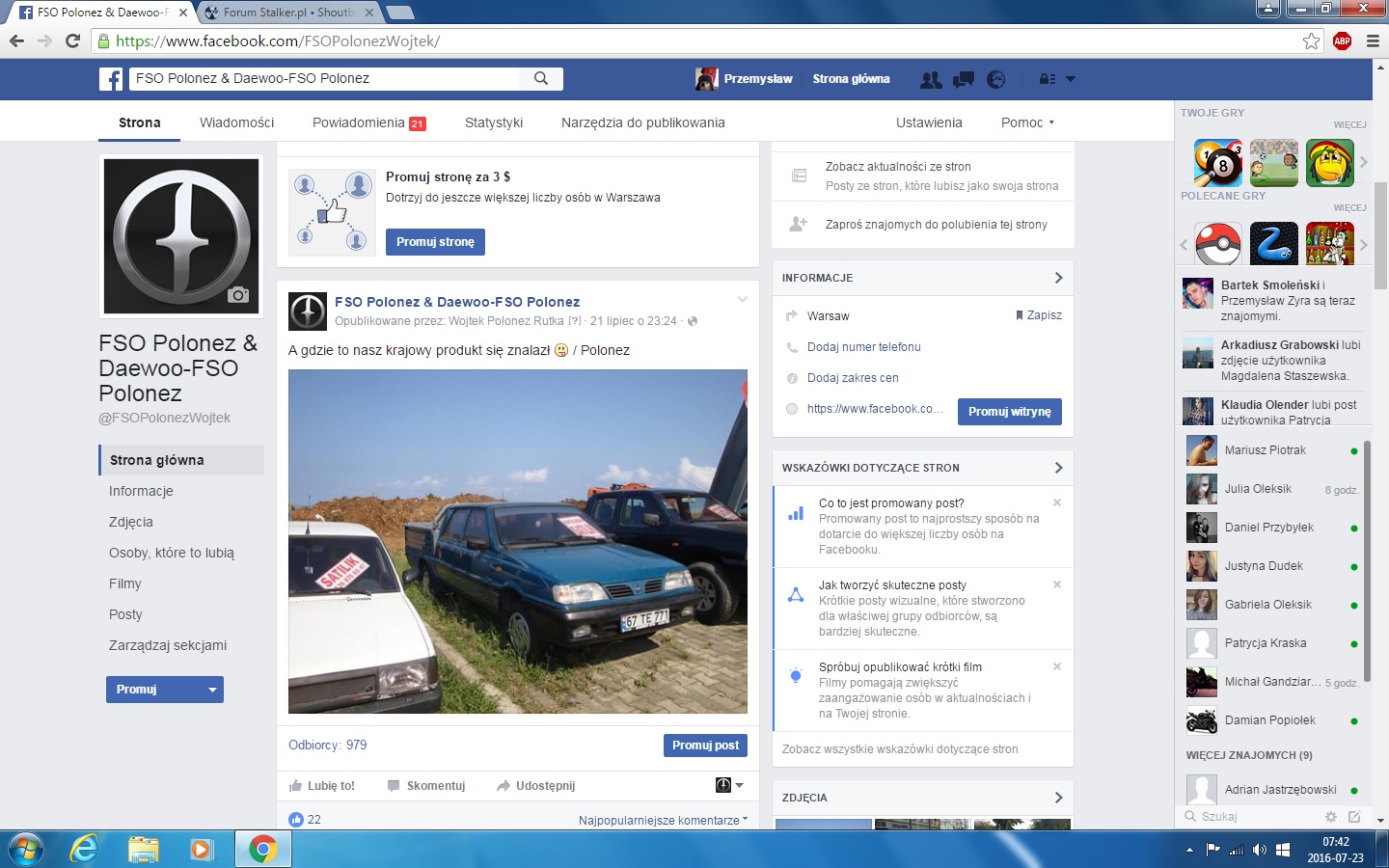Click the Facebook logo in top bar
This screenshot has height=868, width=1389.
(111, 79)
